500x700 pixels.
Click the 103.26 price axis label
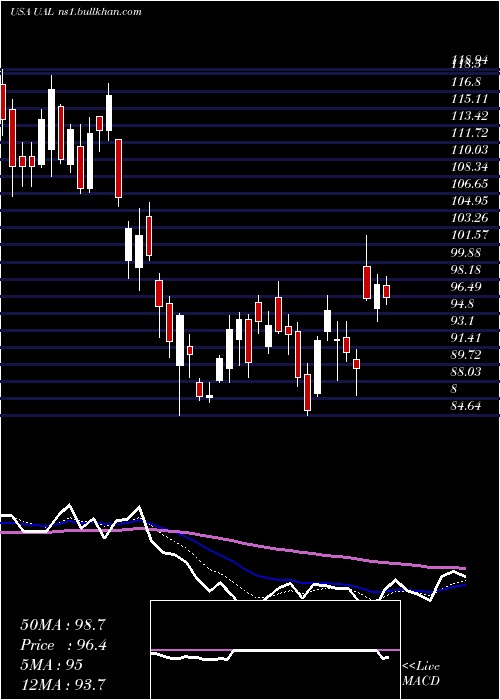coord(470,219)
